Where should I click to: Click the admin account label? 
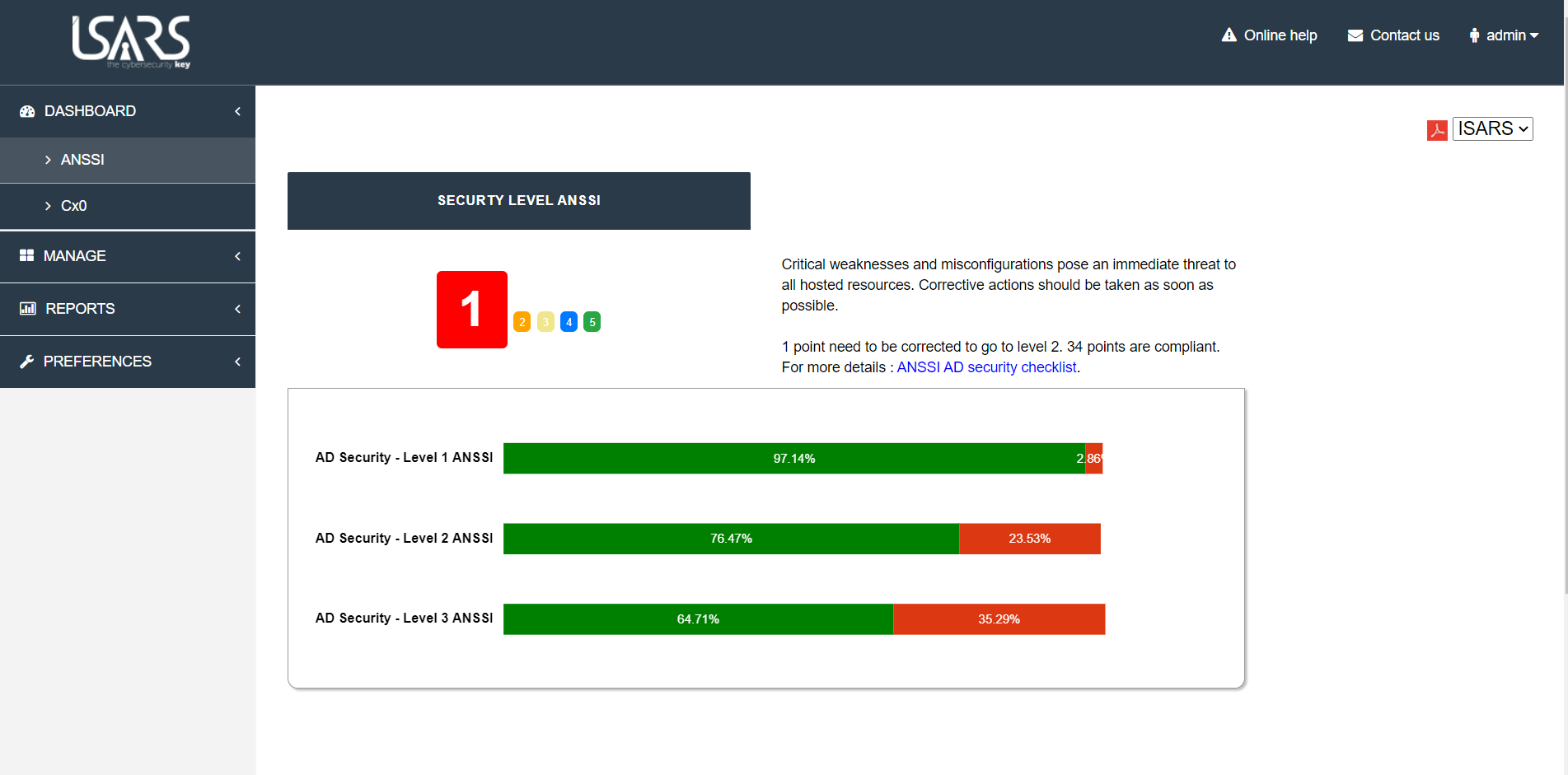point(1506,35)
